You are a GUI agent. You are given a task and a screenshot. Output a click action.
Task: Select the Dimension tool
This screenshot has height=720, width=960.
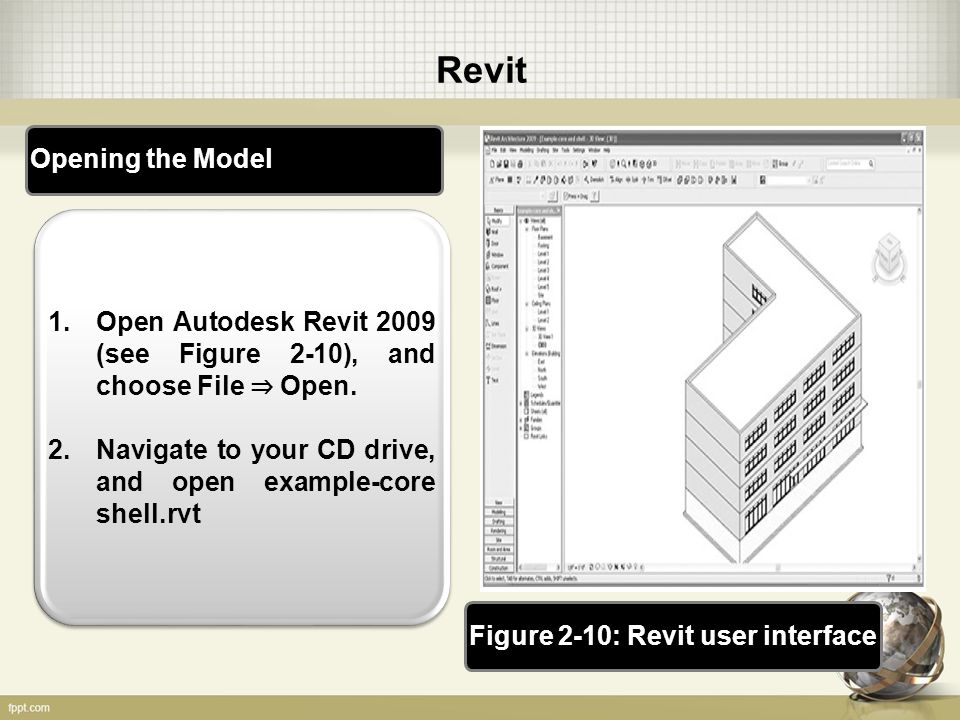[497, 346]
